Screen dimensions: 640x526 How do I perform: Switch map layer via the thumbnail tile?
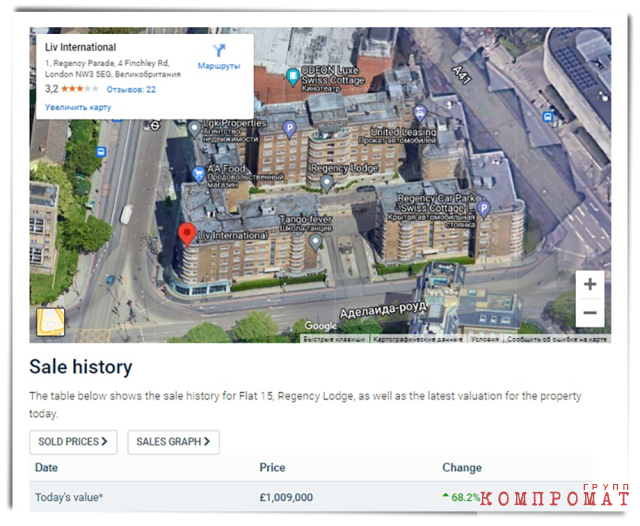point(51,322)
